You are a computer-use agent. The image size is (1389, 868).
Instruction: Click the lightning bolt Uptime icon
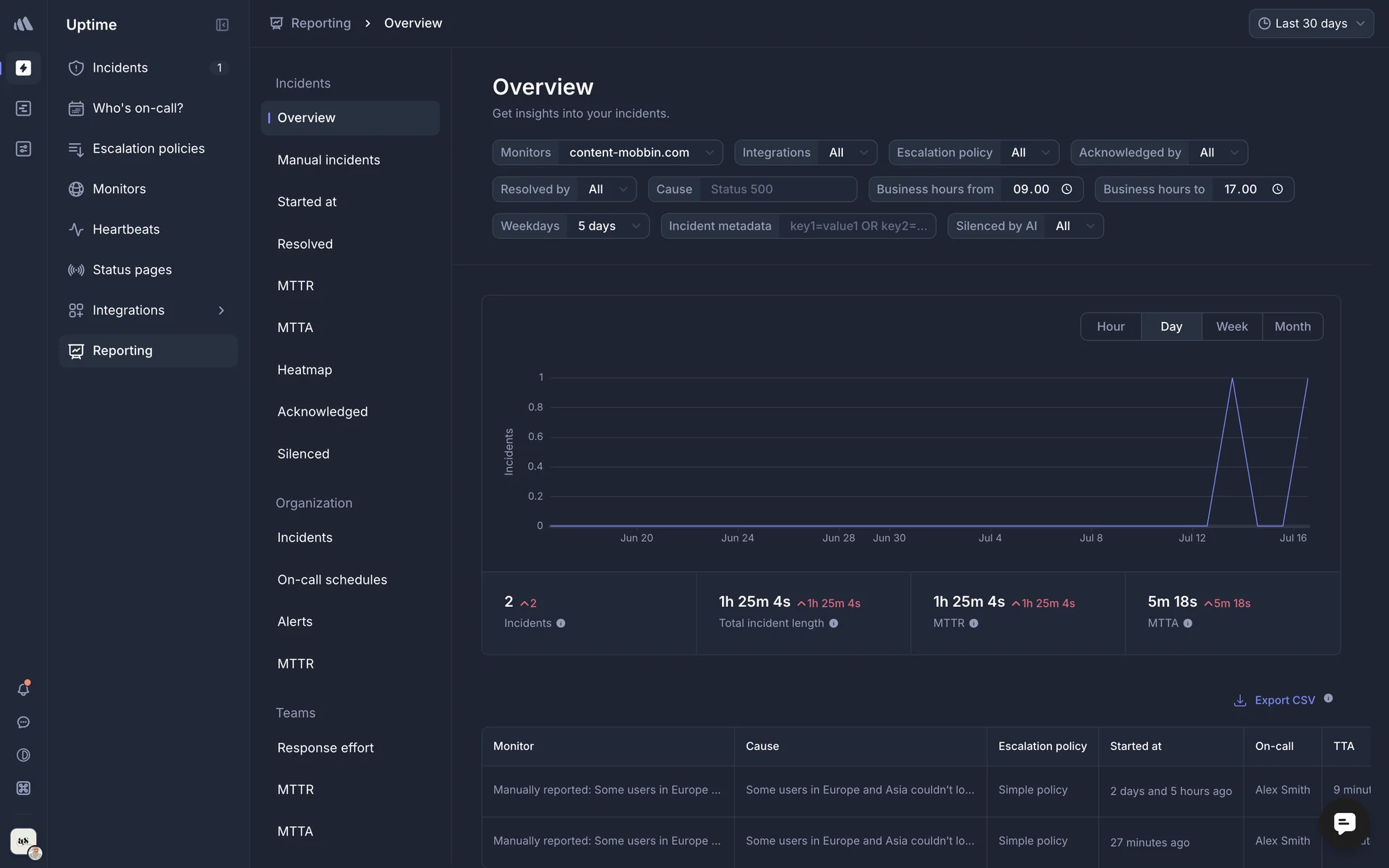click(x=23, y=68)
